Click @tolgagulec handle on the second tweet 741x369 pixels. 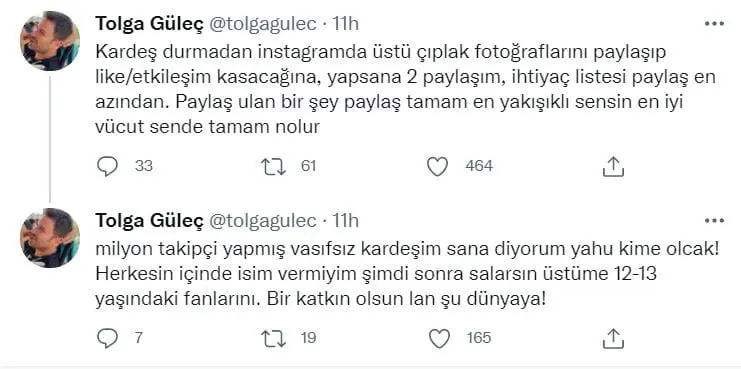263,221
